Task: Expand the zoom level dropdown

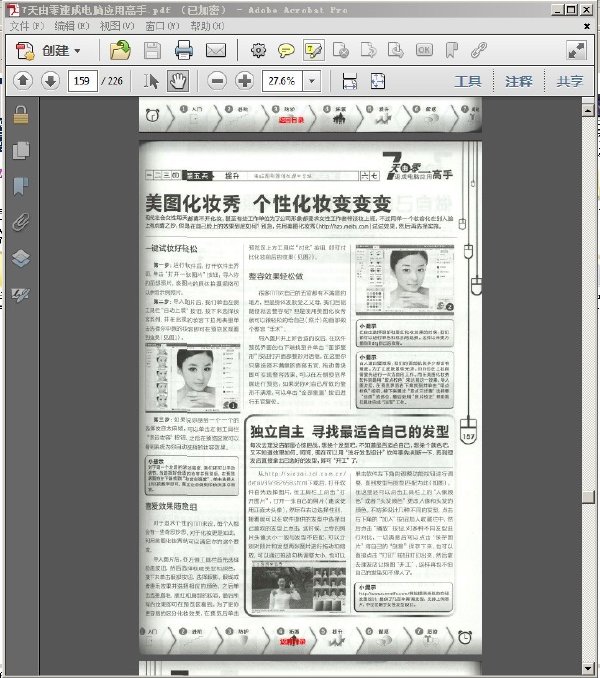Action: click(x=312, y=81)
